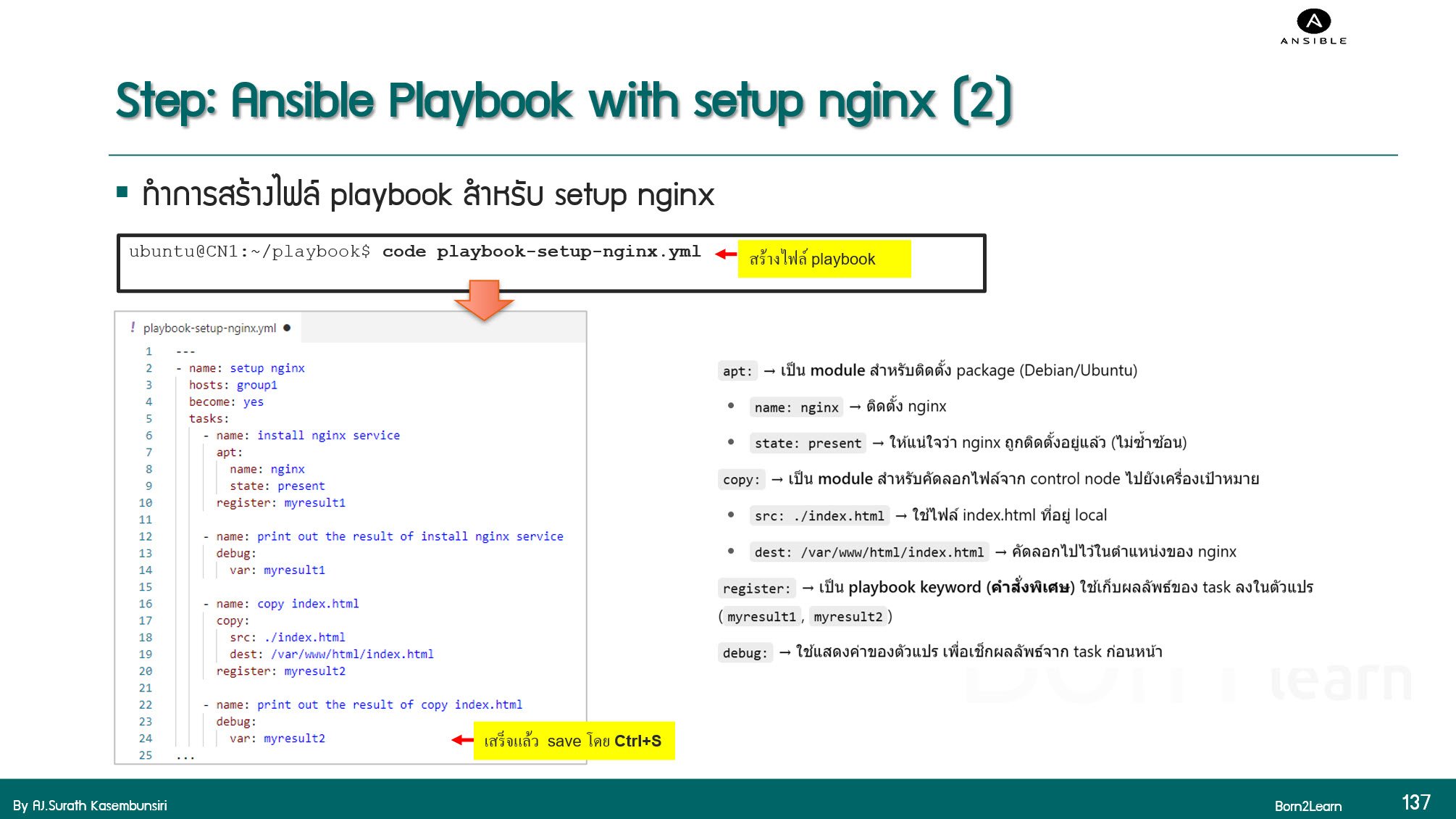Viewport: 1456px width, 819px height.
Task: Click code line 'hosts: group1'
Action: [233, 385]
